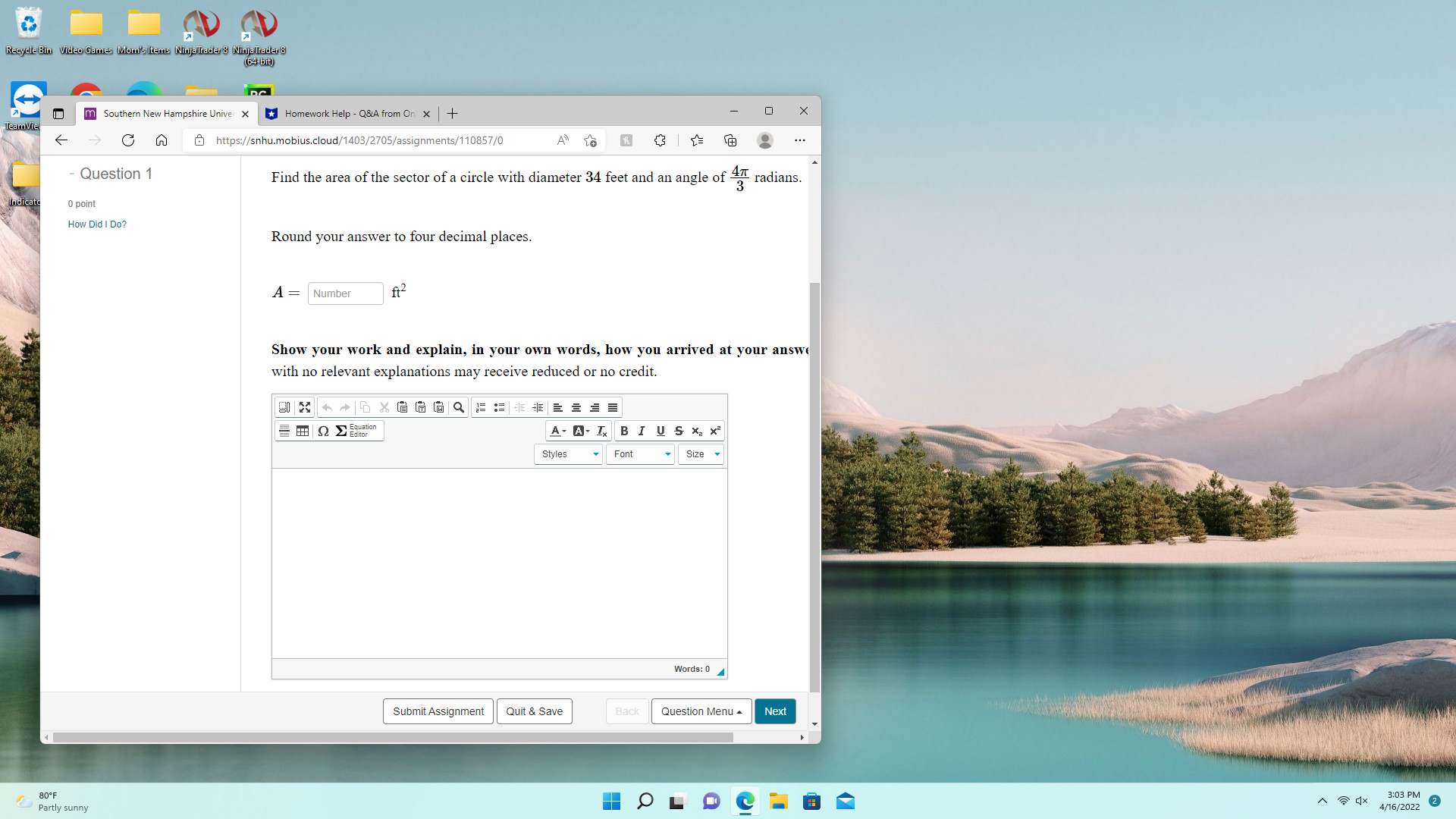Toggle bold formatting in the editor
The height and width of the screenshot is (819, 1456).
pyautogui.click(x=624, y=431)
